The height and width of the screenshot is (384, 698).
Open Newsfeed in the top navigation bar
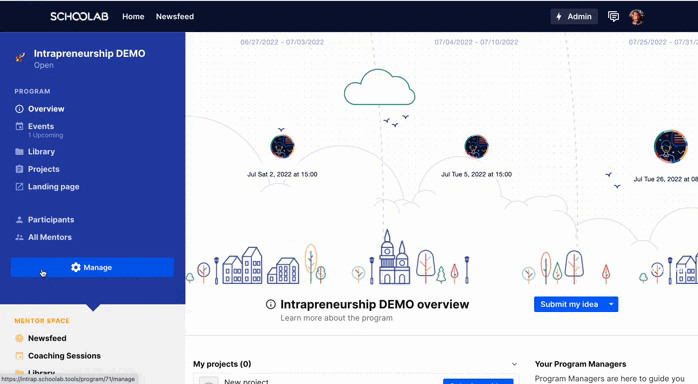[174, 16]
